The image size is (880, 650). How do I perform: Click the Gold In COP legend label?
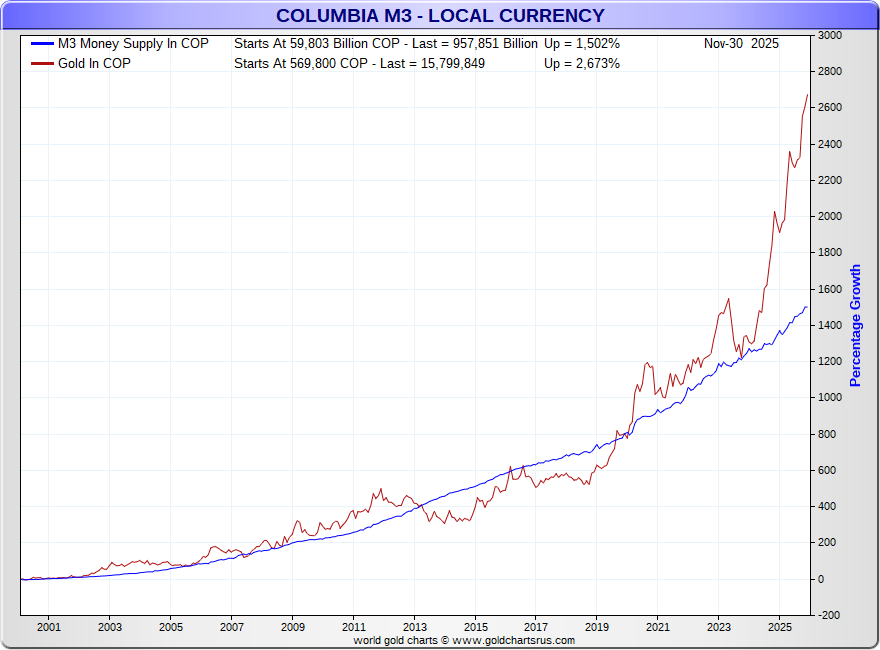point(94,63)
